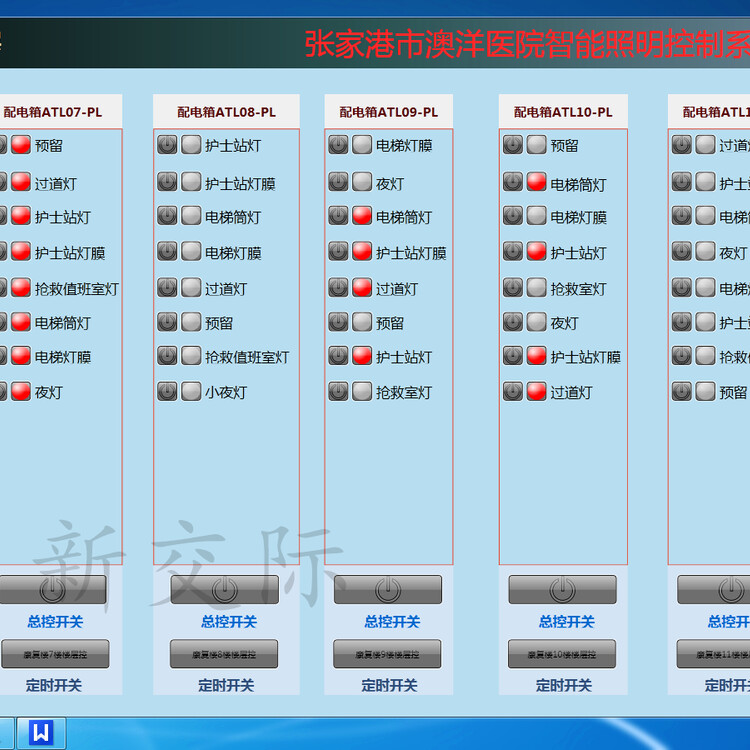The width and height of the screenshot is (750, 750).
Task: Click the ATL08 预留 power icon
Action: tap(167, 322)
